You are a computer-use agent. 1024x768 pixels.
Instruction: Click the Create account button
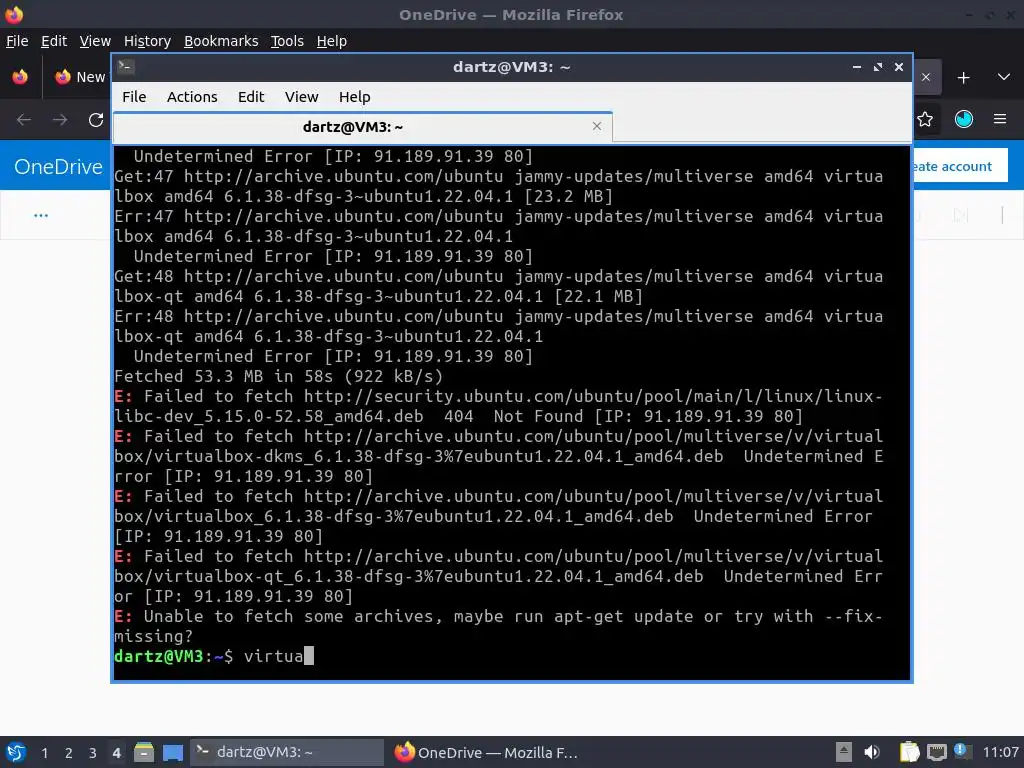960,166
